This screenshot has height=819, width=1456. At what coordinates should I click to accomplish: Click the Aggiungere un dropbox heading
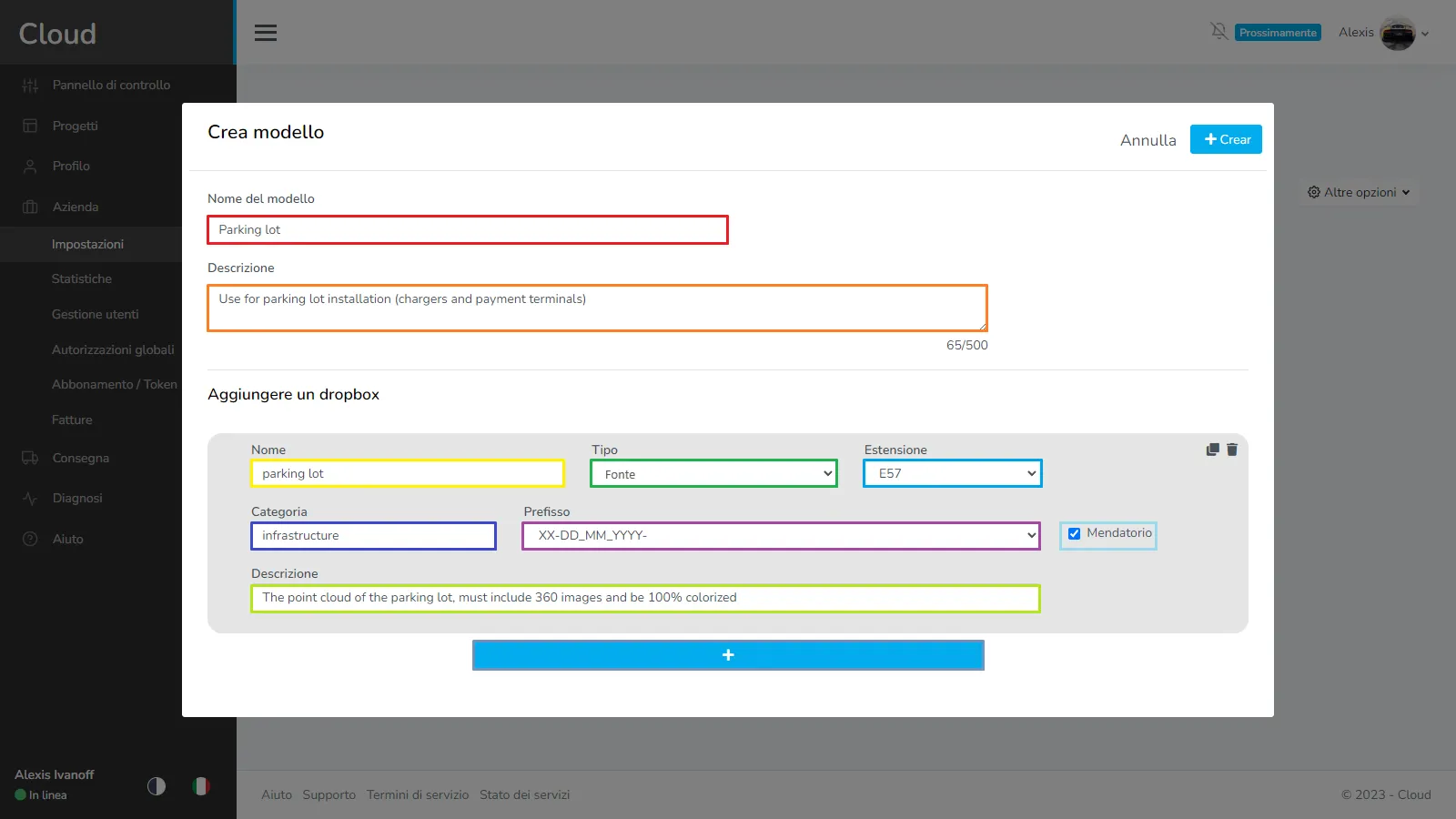293,394
